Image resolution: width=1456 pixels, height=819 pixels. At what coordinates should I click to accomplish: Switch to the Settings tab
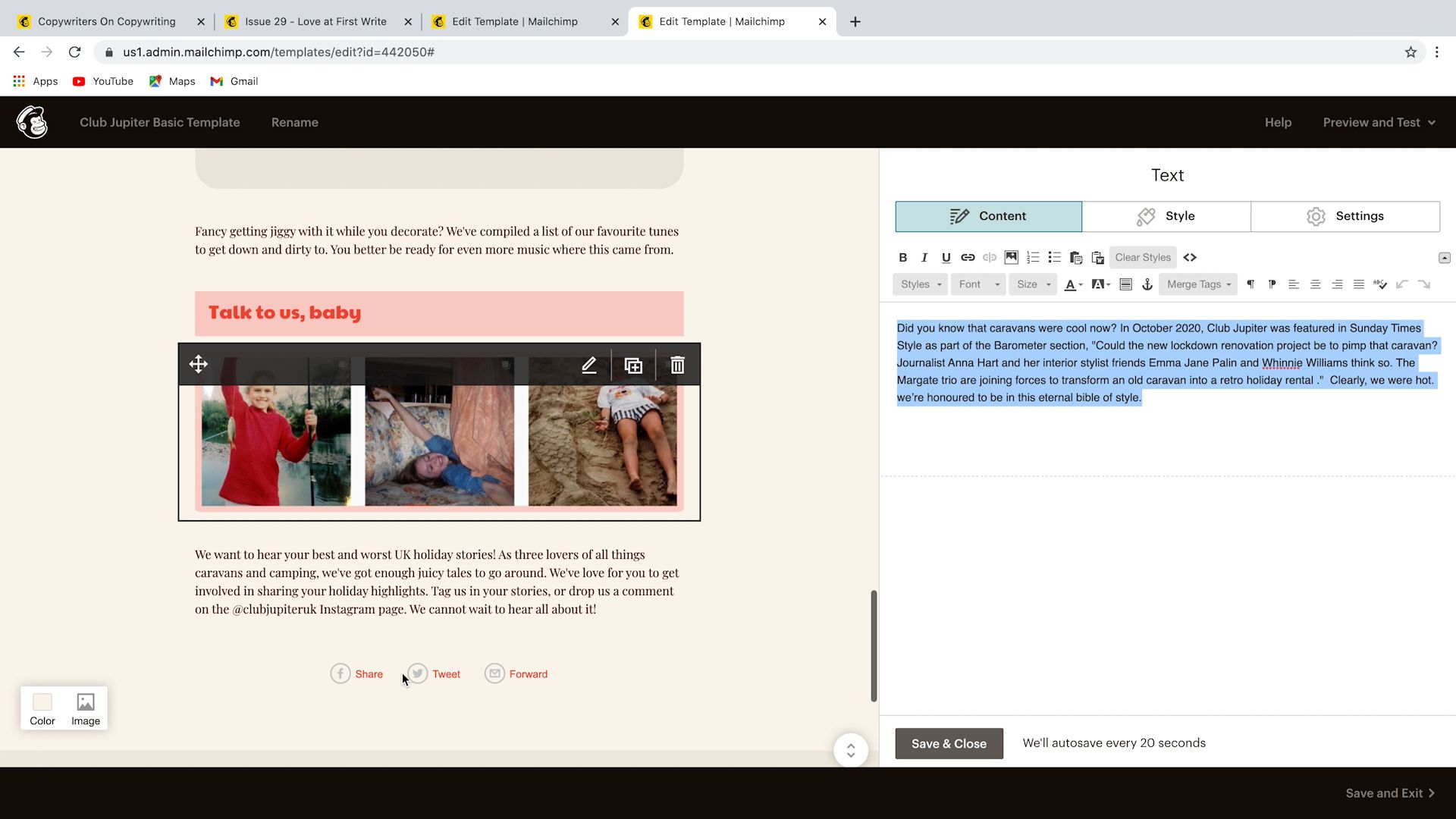point(1345,216)
